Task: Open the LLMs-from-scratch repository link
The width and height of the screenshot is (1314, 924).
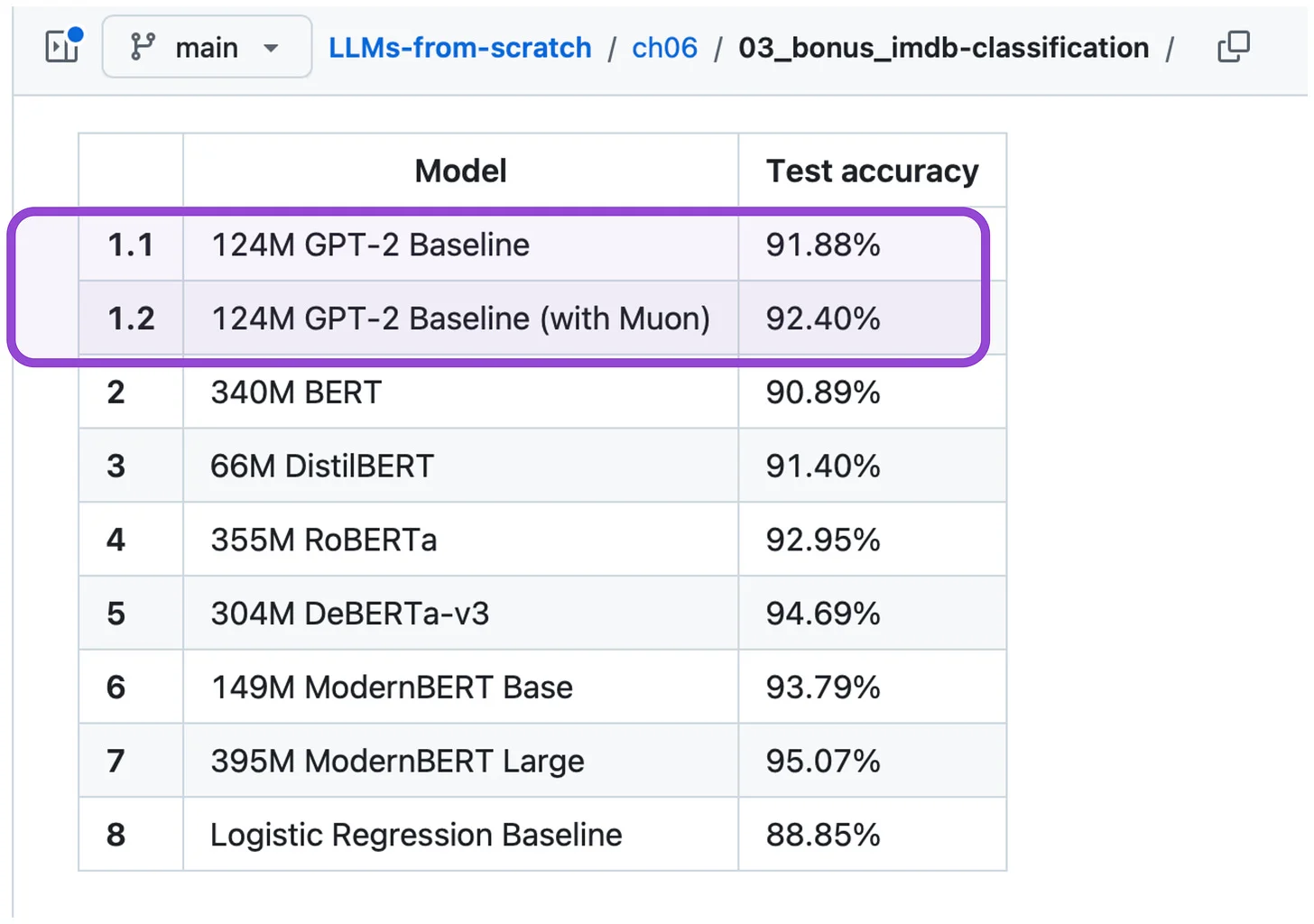Action: tap(459, 47)
